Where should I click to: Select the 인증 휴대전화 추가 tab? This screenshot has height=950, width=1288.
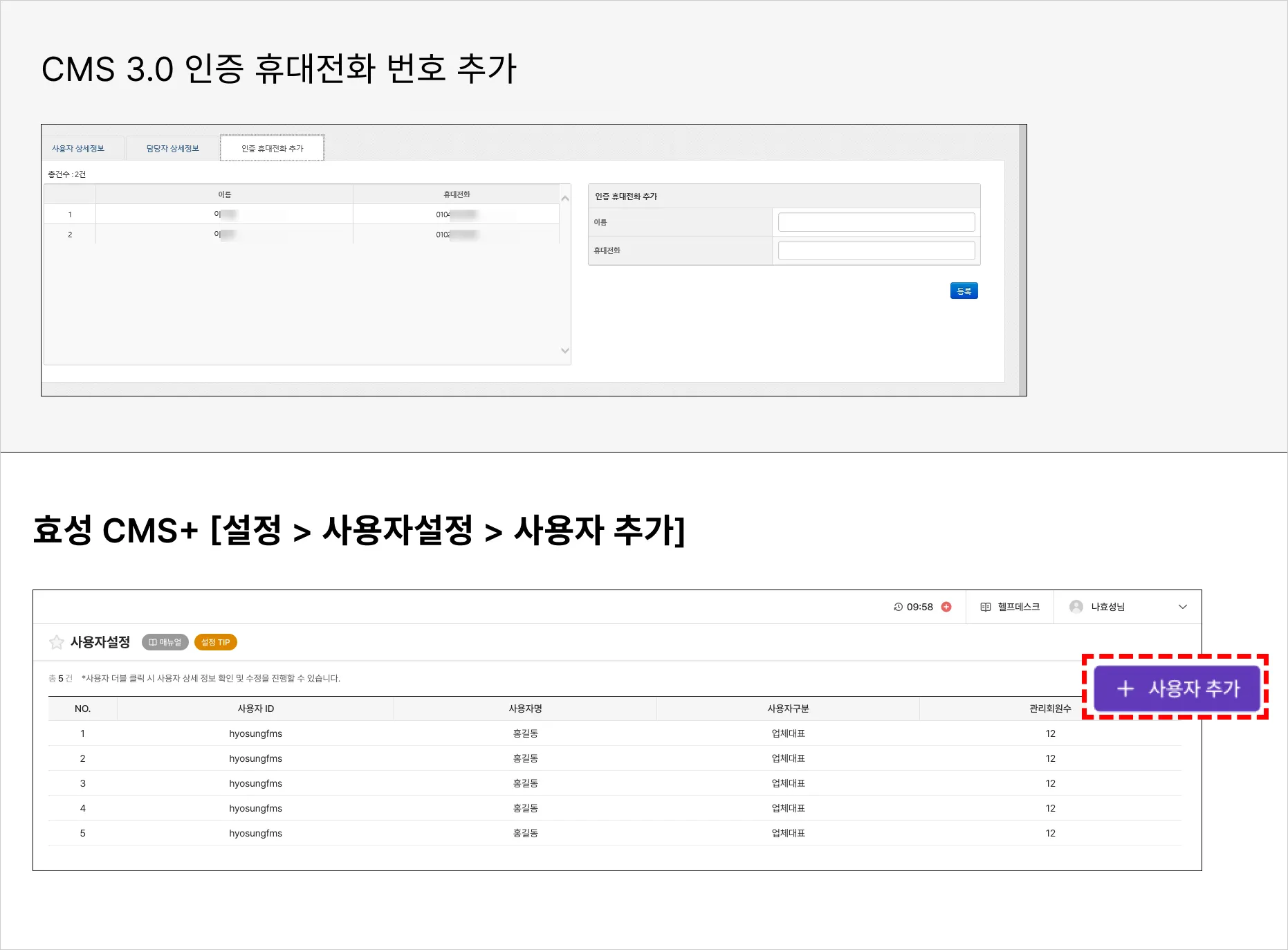pyautogui.click(x=273, y=148)
